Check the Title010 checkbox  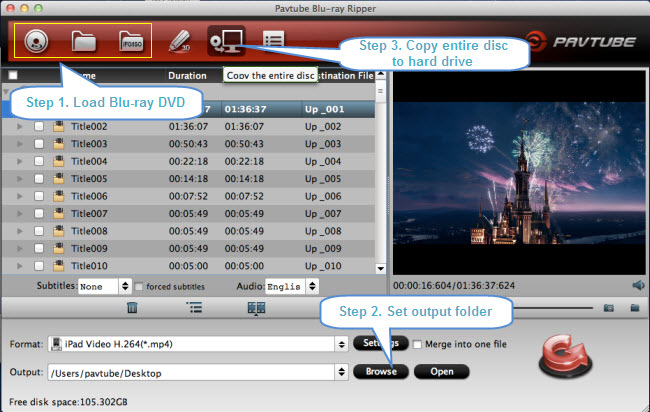39,266
